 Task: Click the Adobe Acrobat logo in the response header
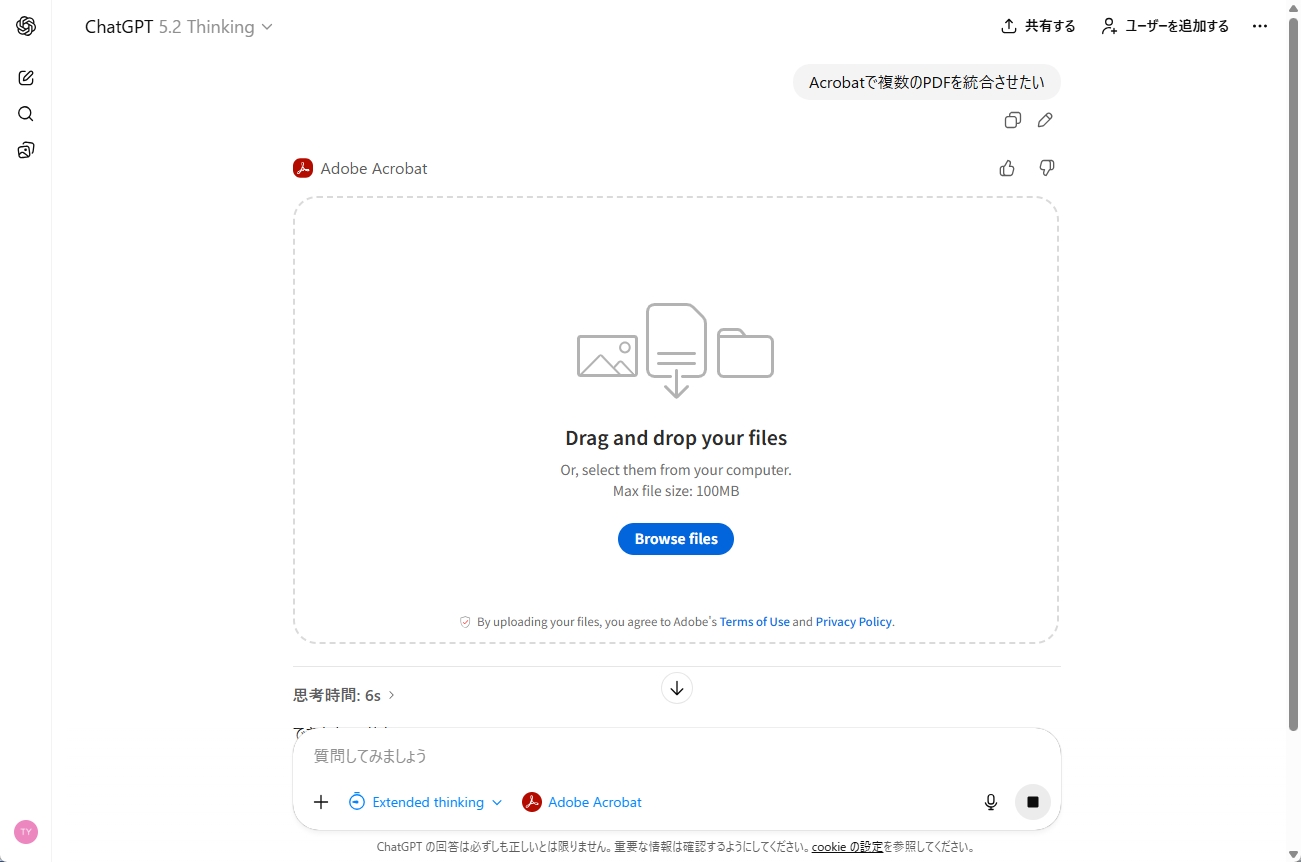pos(303,168)
